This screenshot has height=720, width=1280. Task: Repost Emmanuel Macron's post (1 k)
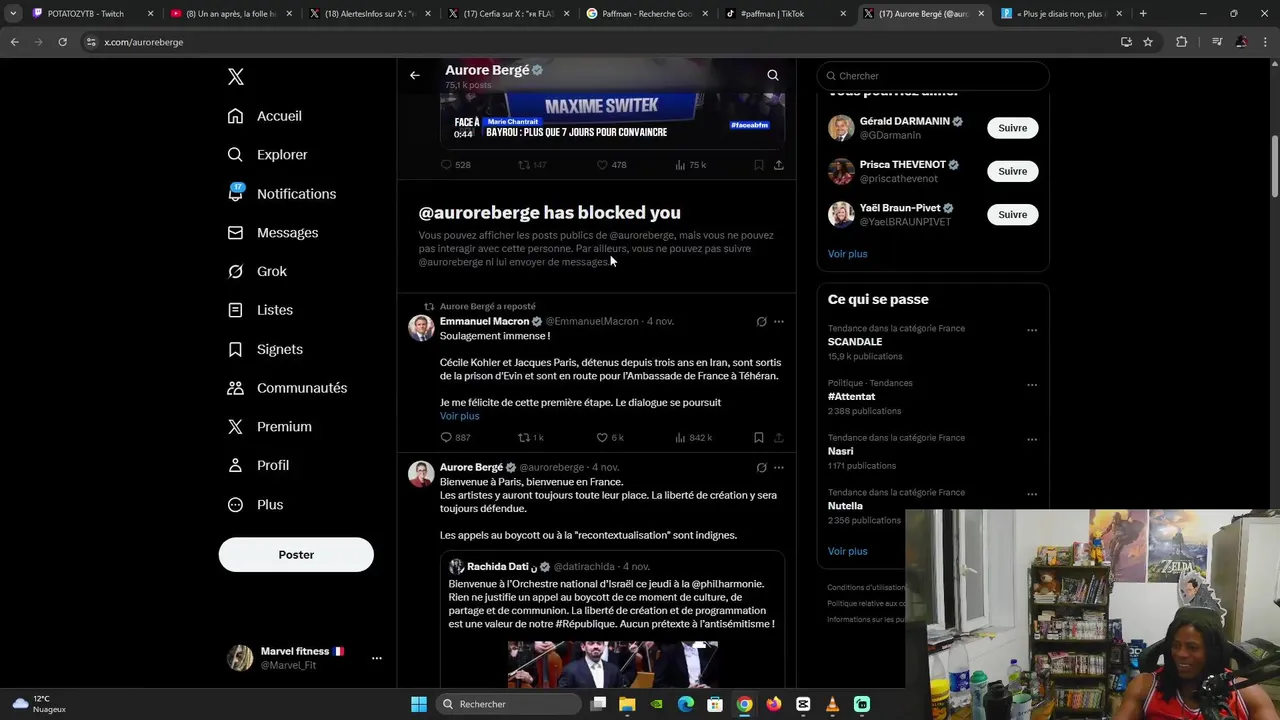[x=530, y=438]
